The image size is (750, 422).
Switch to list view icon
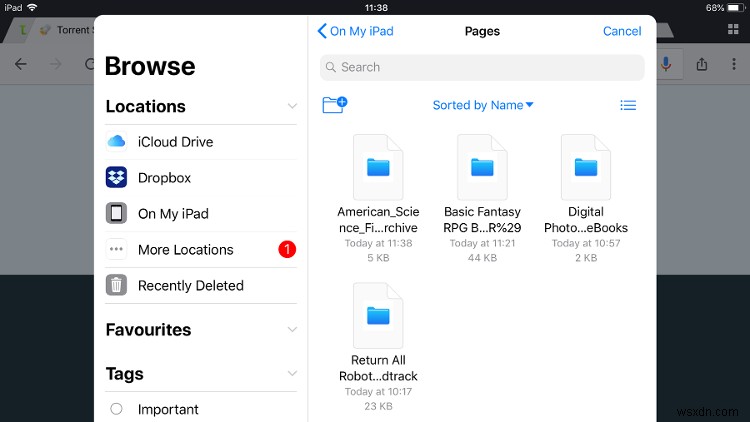click(x=628, y=105)
